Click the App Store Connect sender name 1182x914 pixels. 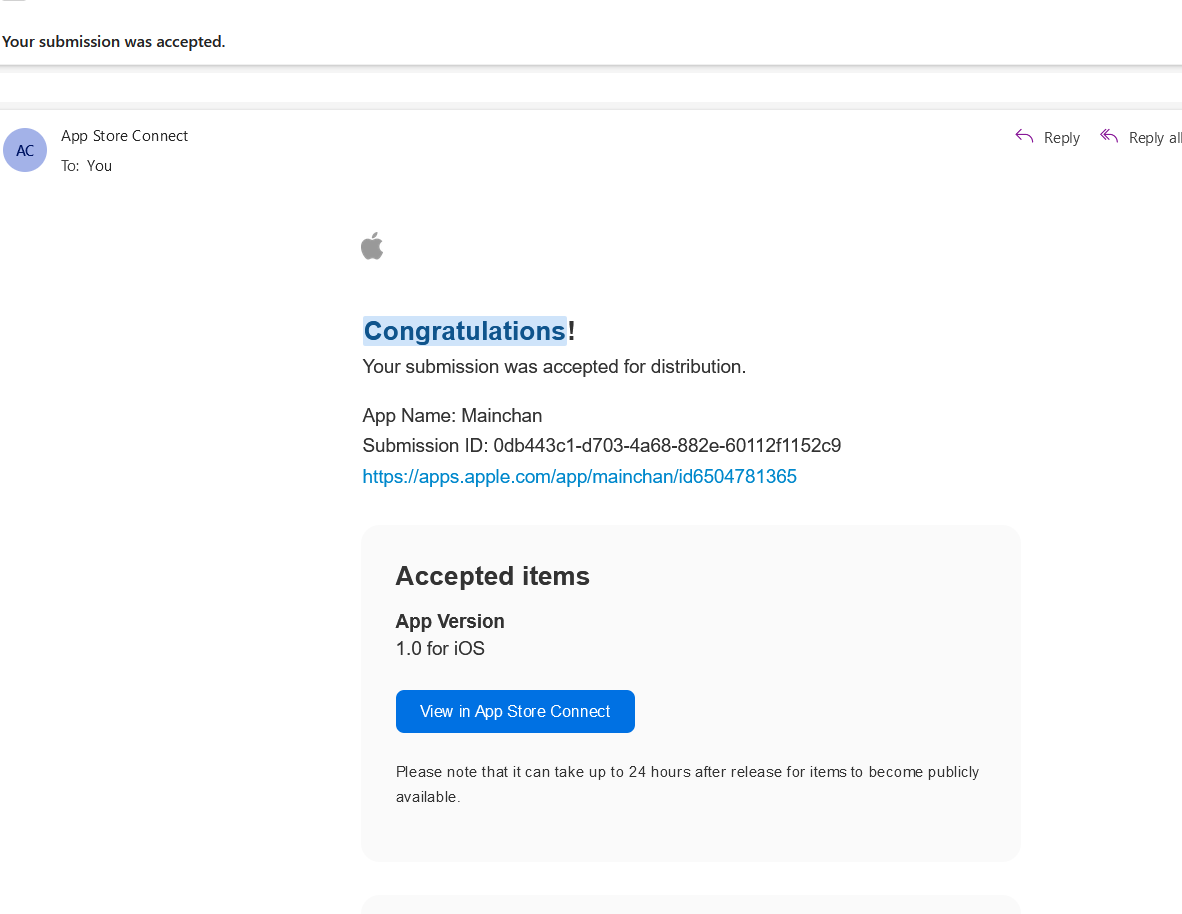coord(124,136)
